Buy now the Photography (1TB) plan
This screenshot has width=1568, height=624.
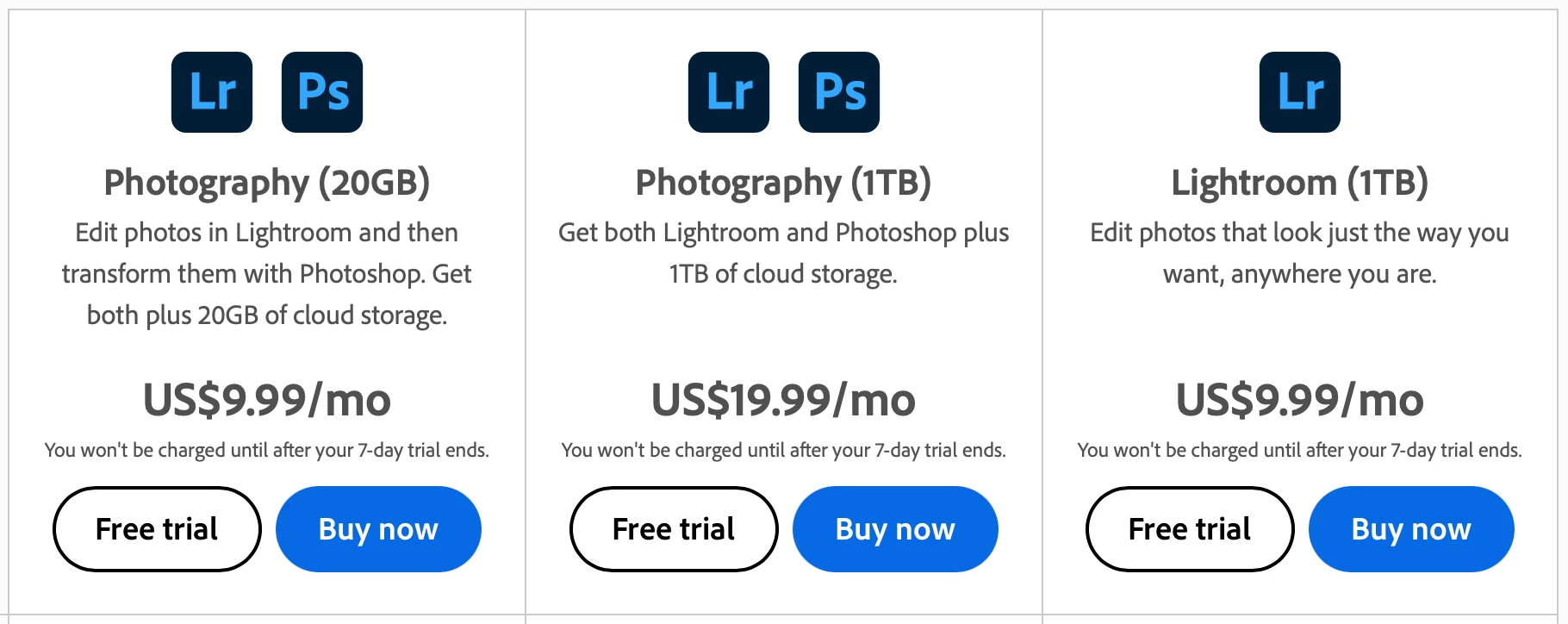[x=895, y=529]
